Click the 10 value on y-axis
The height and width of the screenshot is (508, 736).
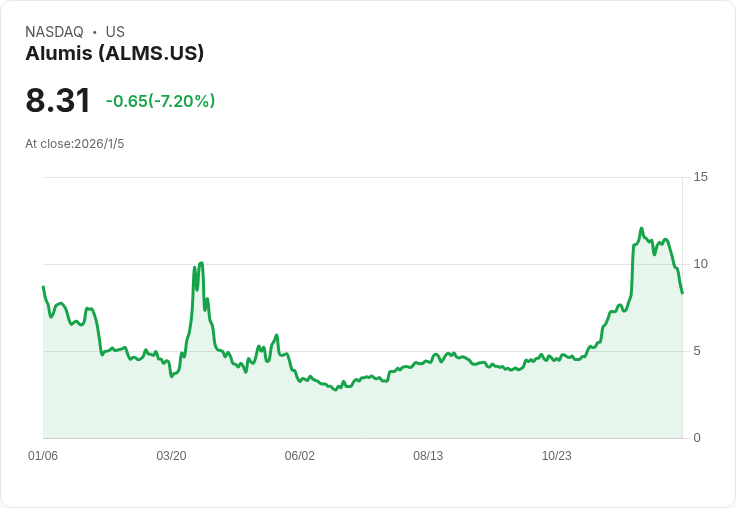(700, 264)
